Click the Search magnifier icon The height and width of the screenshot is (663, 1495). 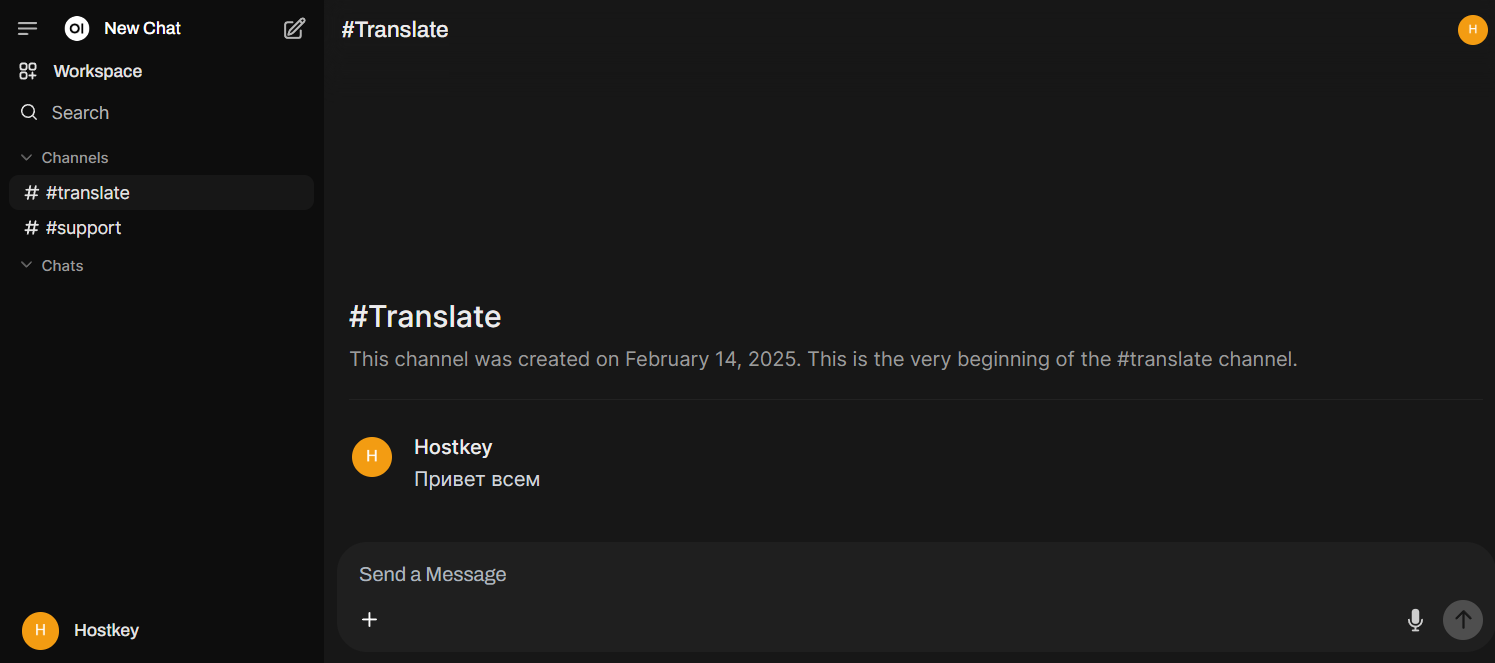(29, 112)
